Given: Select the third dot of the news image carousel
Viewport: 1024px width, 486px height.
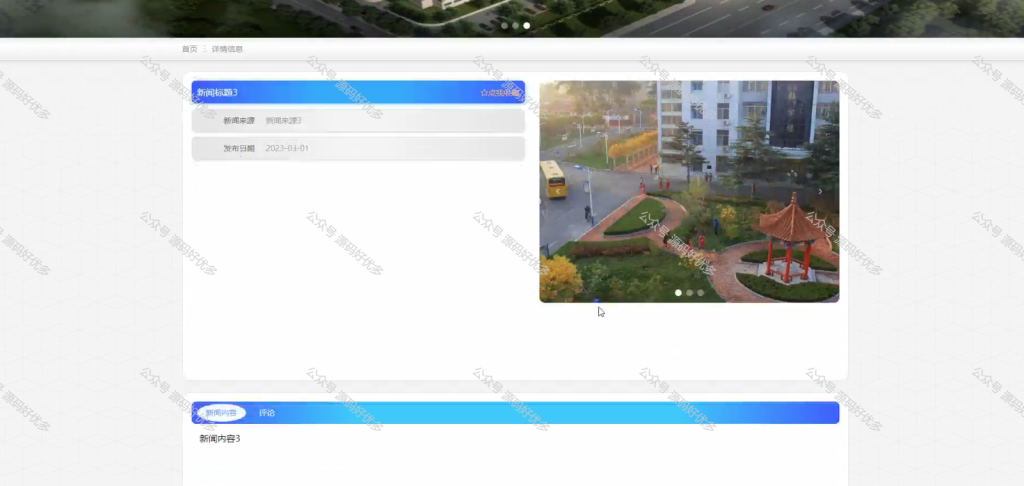Looking at the screenshot, I should 700,293.
